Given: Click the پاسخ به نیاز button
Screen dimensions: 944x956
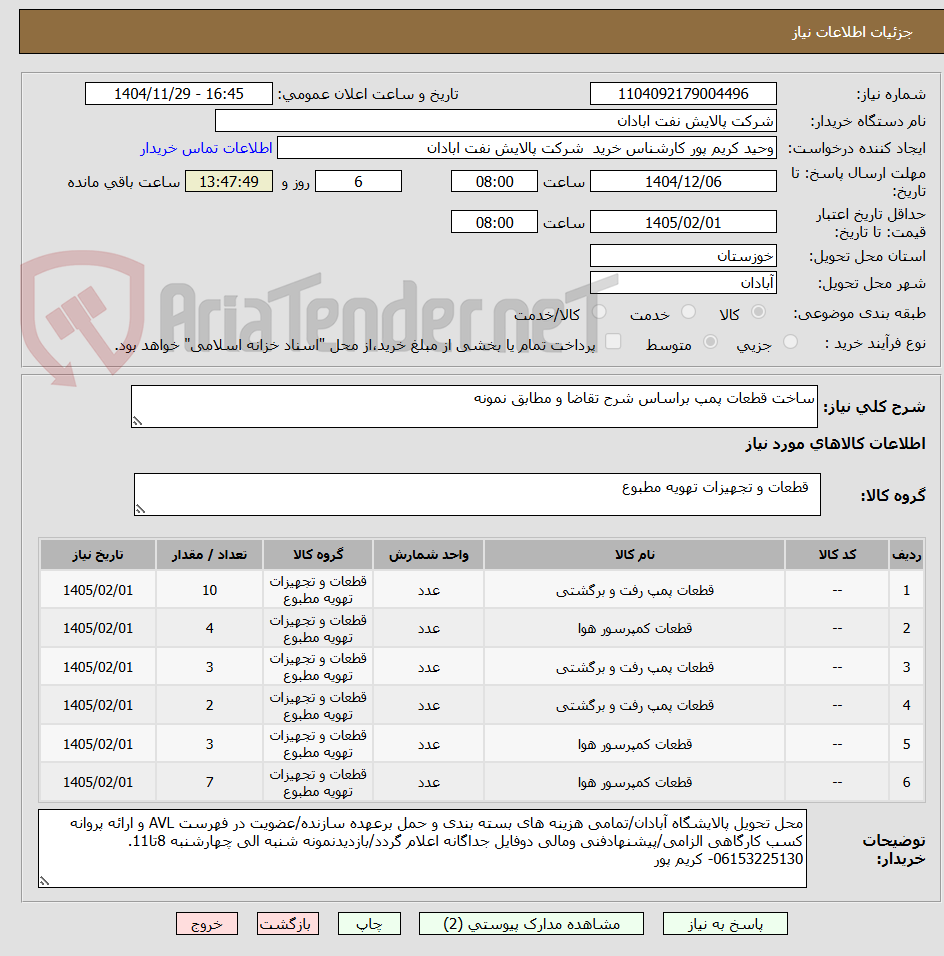Looking at the screenshot, I should click(x=725, y=924).
